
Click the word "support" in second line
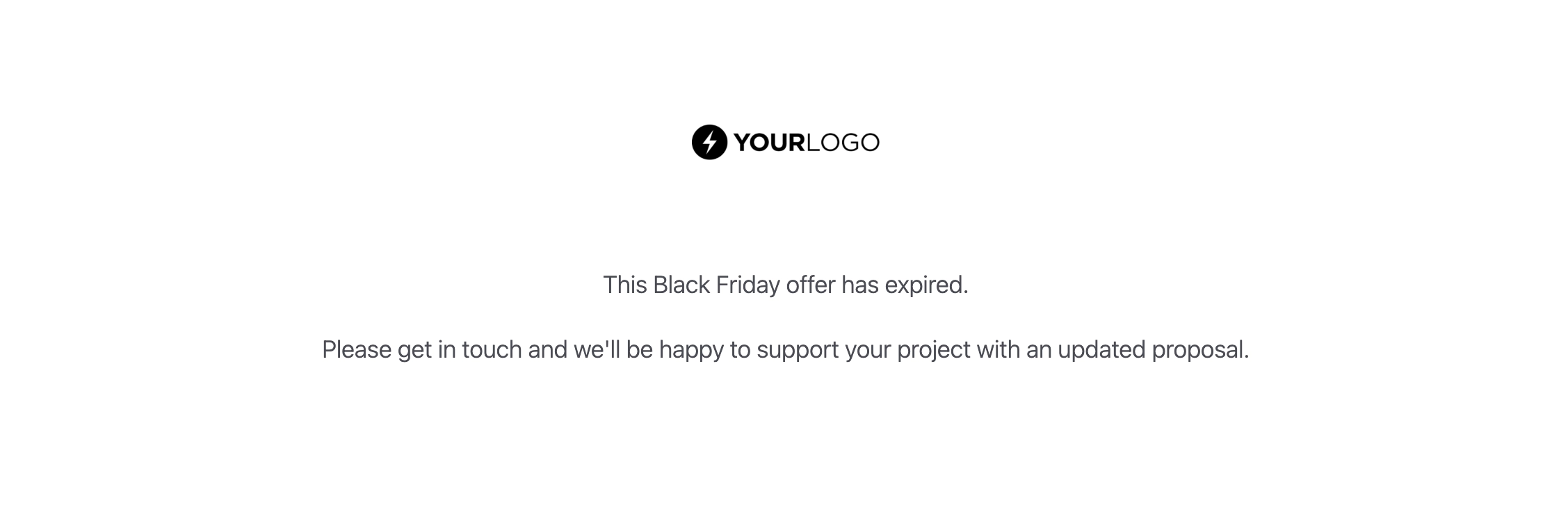[798, 350]
